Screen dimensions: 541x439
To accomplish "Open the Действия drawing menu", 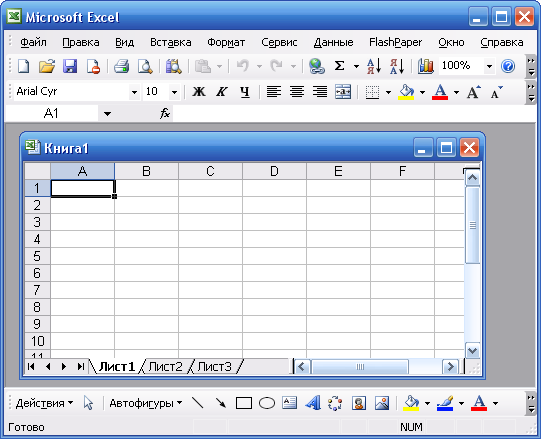I will point(44,403).
